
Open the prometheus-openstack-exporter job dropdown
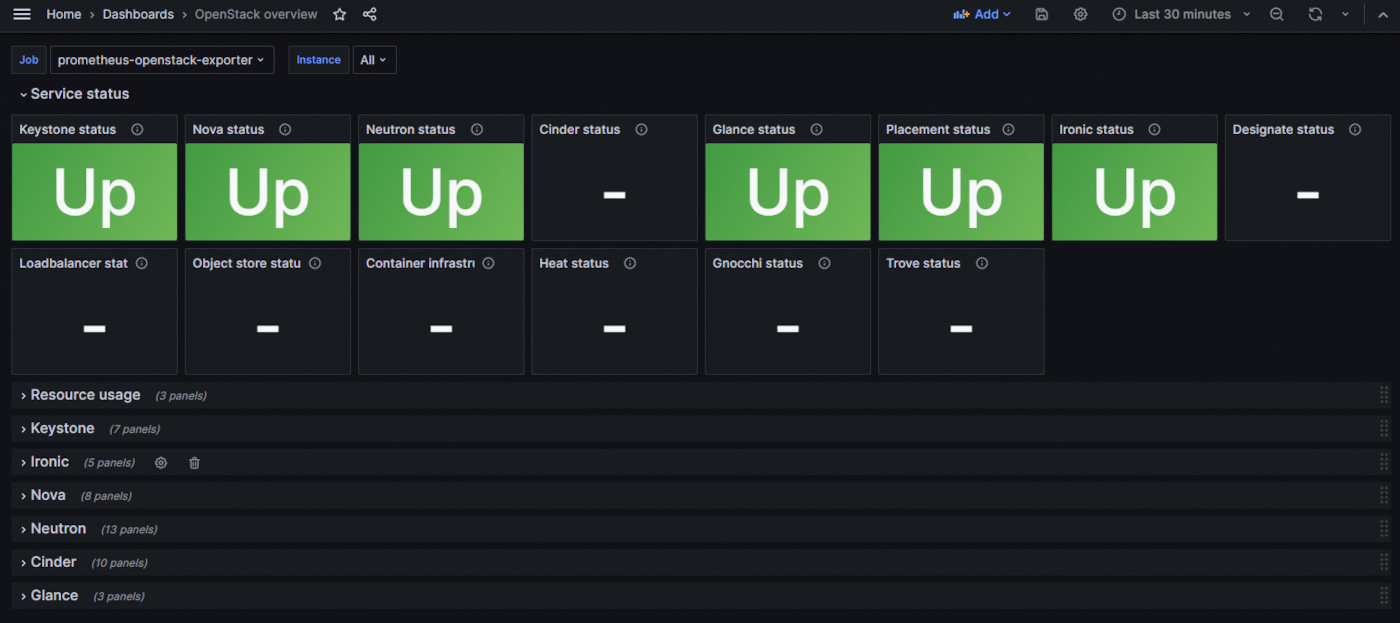[x=162, y=59]
